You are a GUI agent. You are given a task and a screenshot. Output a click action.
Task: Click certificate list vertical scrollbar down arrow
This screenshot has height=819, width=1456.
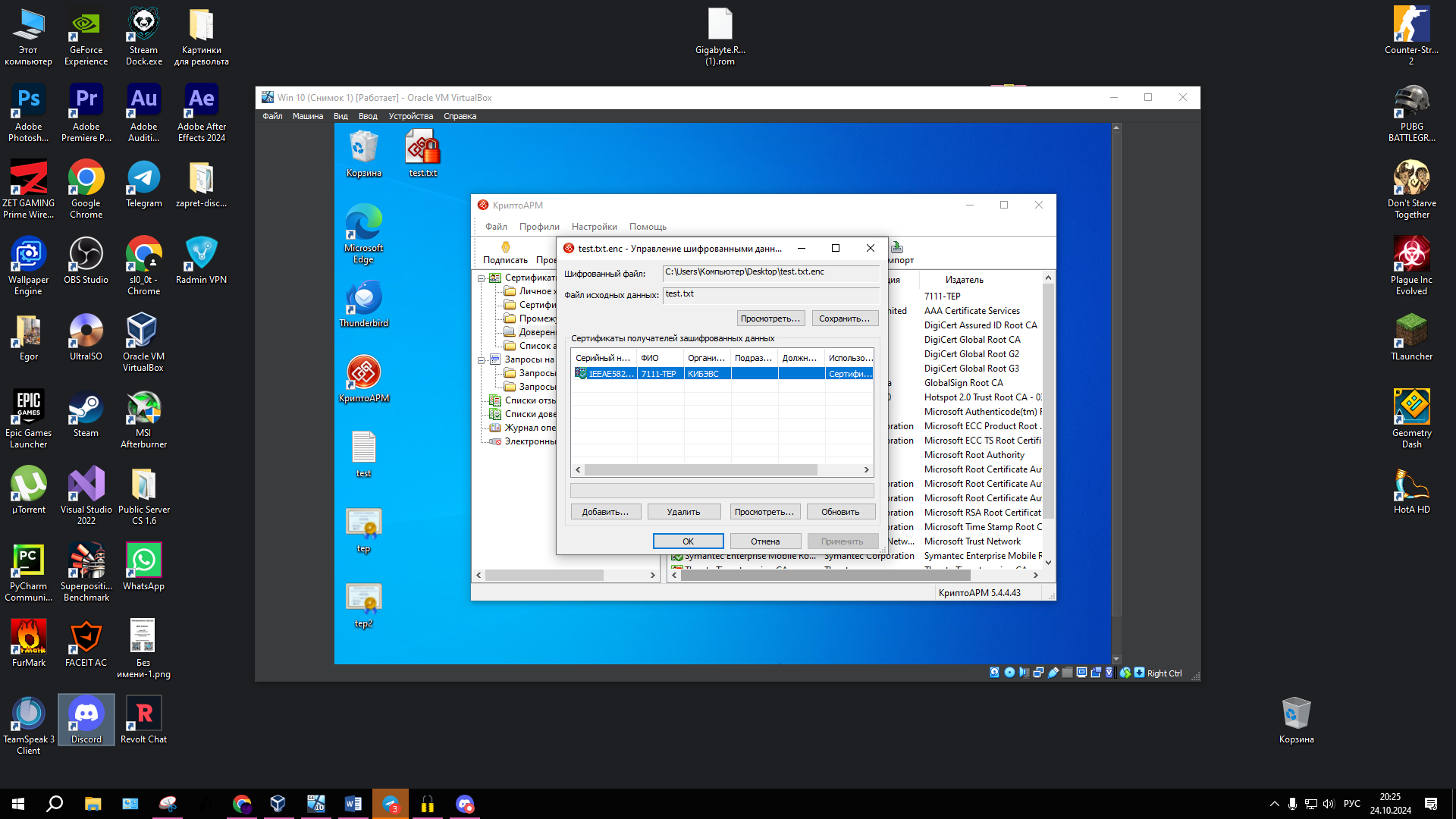(1048, 562)
